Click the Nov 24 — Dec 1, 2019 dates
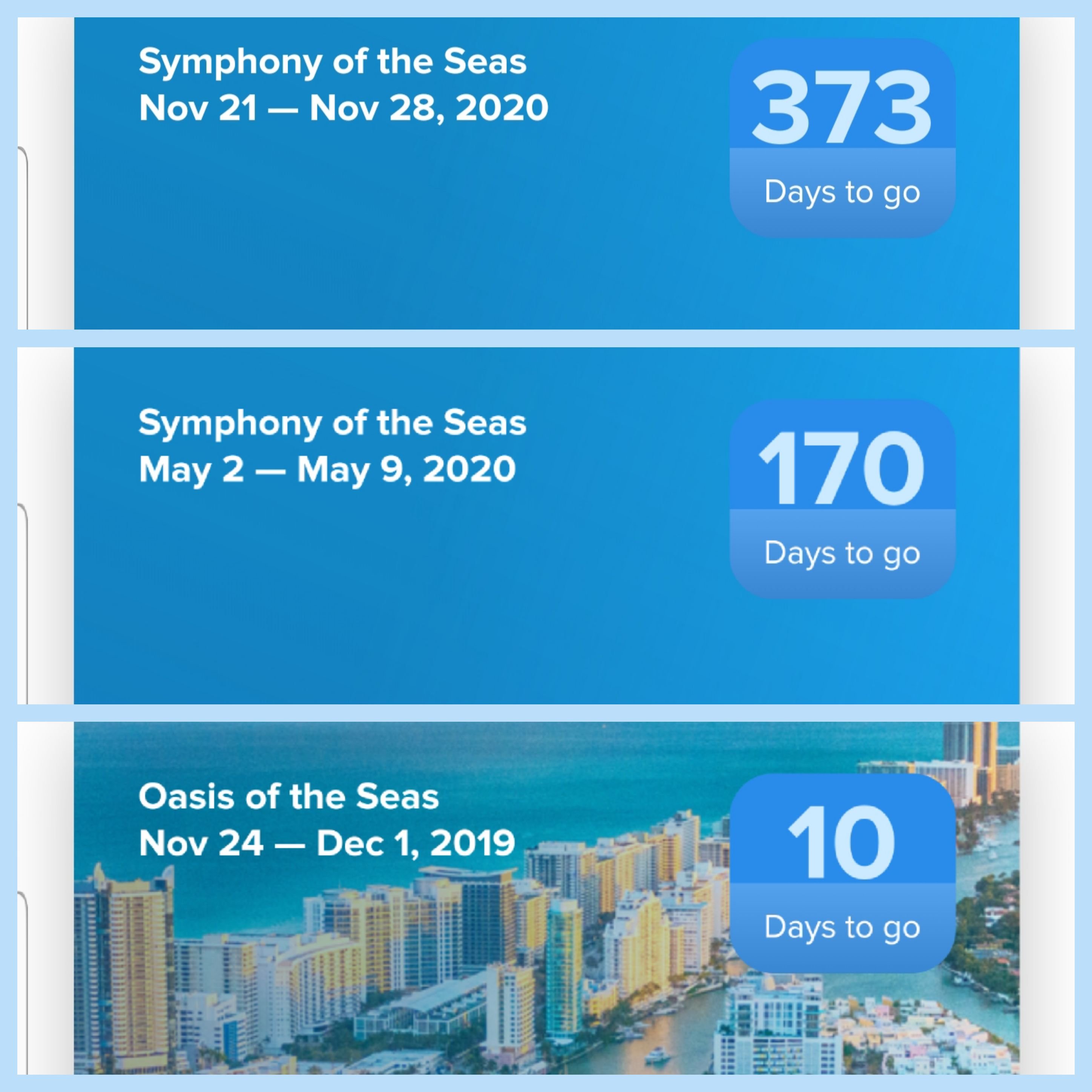 pyautogui.click(x=327, y=843)
